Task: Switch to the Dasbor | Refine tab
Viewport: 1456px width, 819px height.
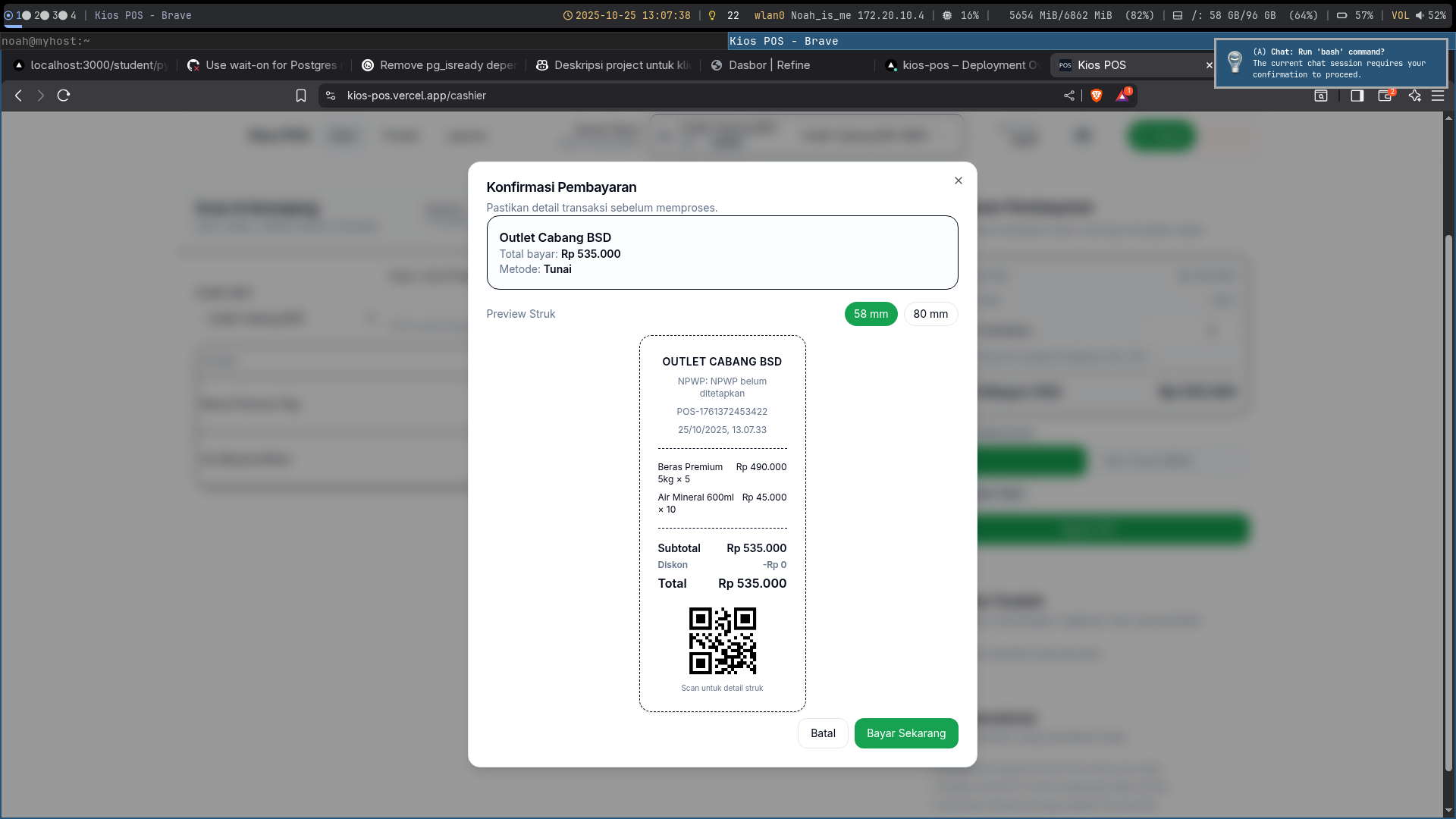Action: pos(769,65)
